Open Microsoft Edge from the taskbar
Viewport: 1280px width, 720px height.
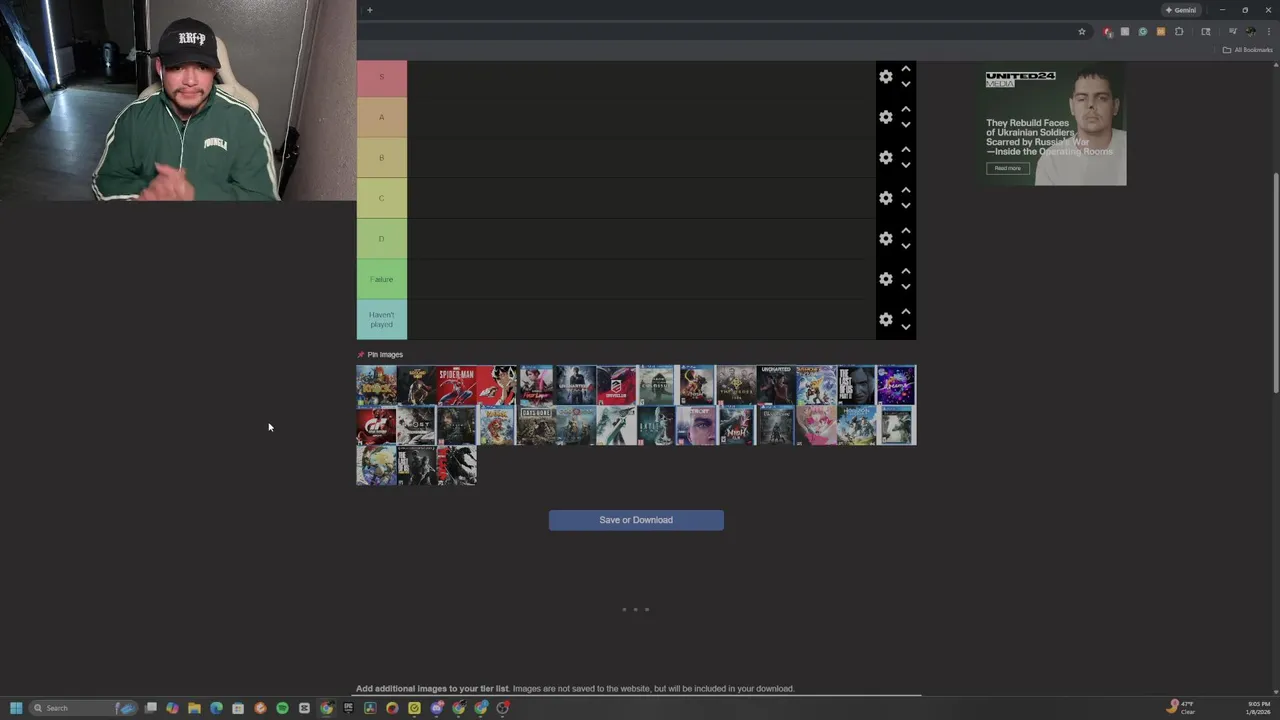click(216, 708)
